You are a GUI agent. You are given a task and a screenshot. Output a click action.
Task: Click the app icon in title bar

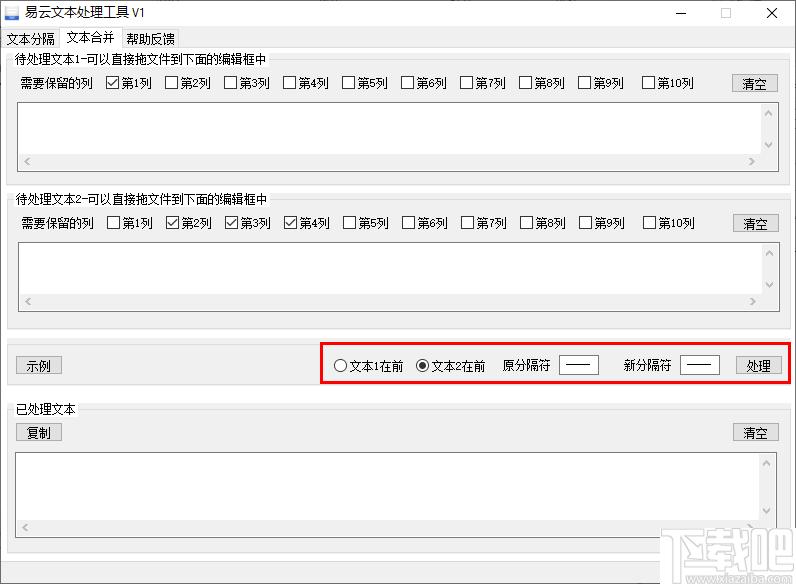[12, 13]
